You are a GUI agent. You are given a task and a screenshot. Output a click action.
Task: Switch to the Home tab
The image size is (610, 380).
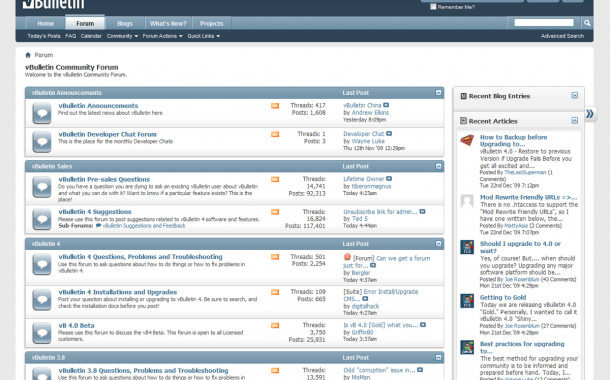46,24
